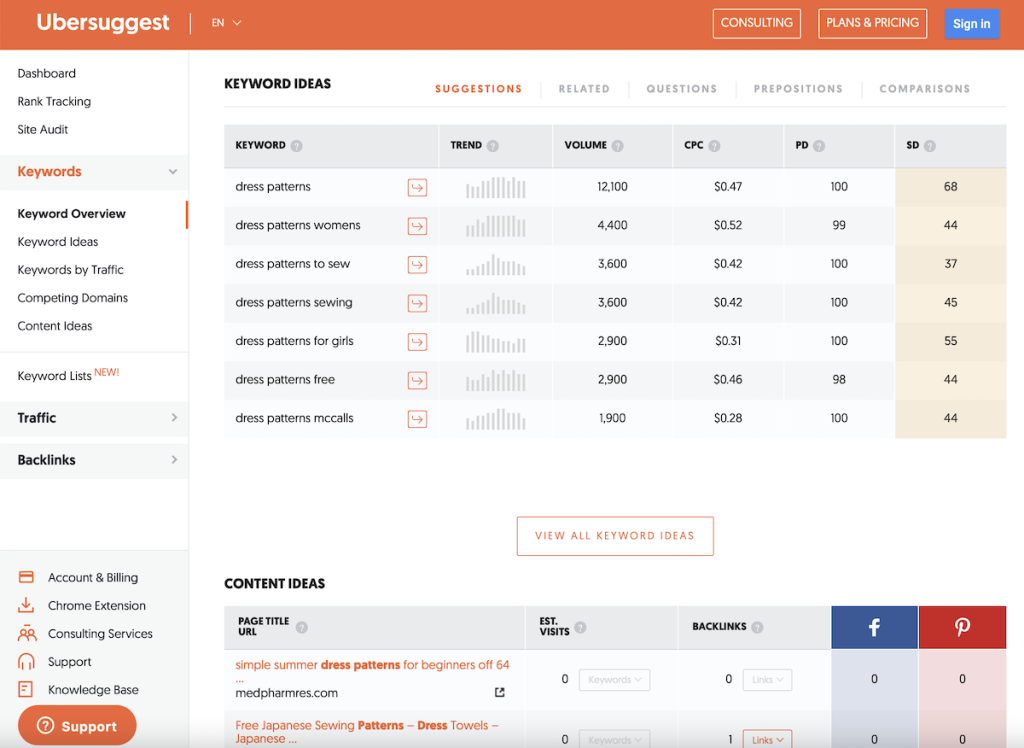Open Links dropdown for Free Japanese Sewing row

point(767,740)
